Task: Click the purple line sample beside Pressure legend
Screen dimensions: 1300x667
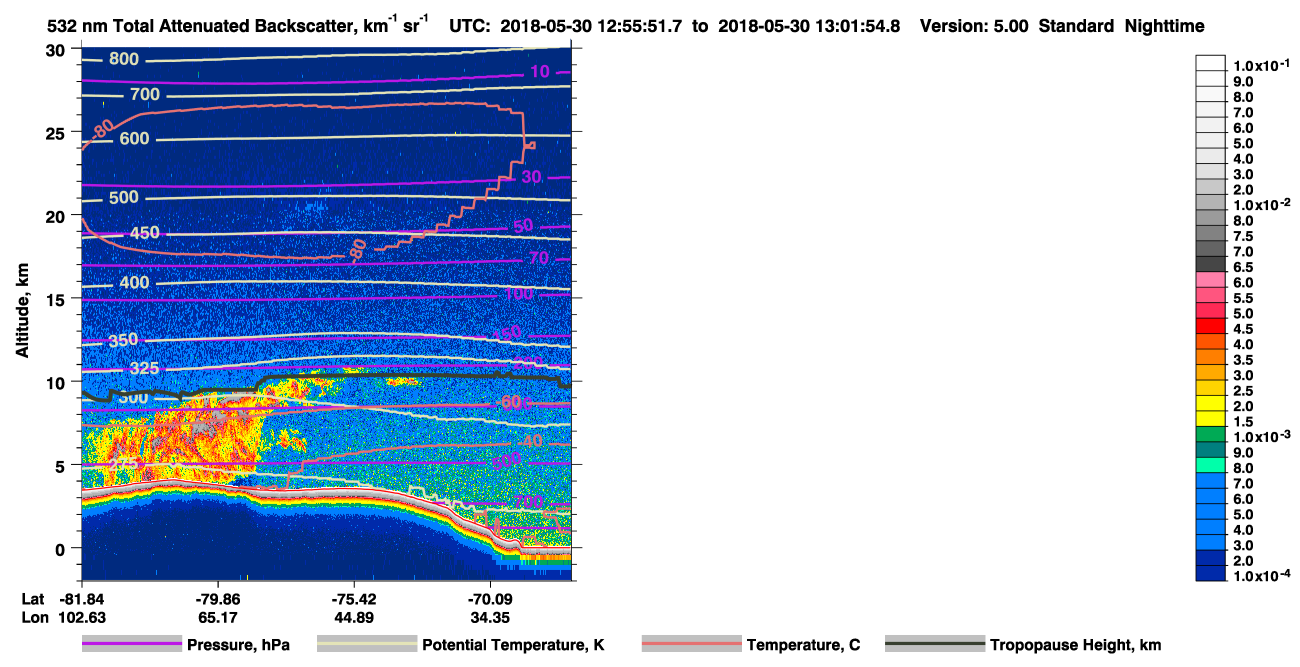Action: pos(132,645)
